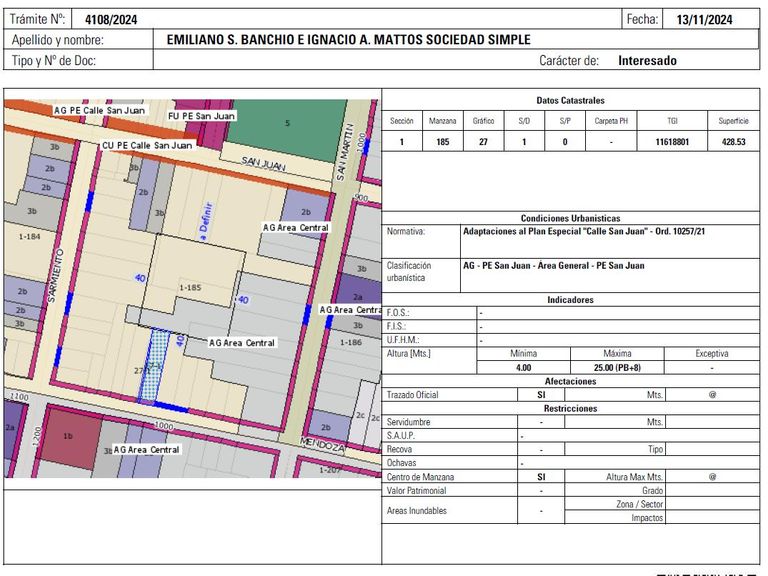Click the Altura Máxima value 25.00 (PB+8)
This screenshot has height=576, width=768.
click(617, 367)
